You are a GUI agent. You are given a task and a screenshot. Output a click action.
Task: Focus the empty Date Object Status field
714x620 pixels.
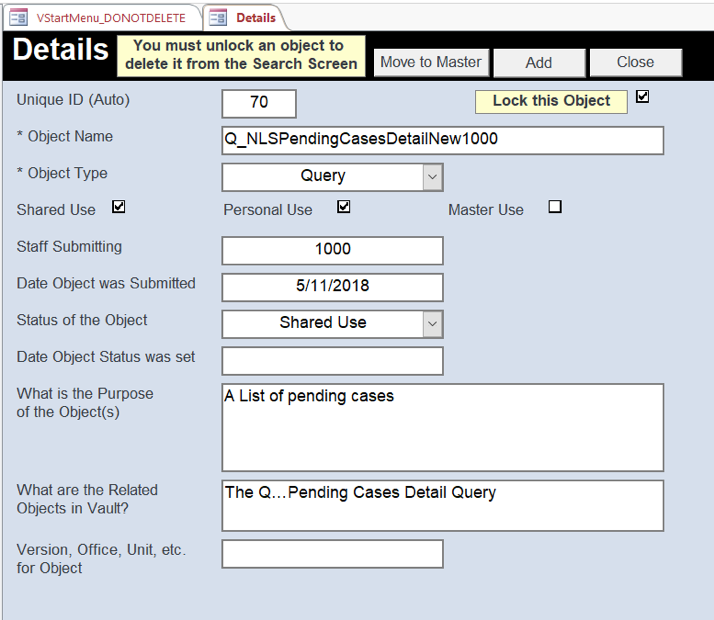click(332, 360)
